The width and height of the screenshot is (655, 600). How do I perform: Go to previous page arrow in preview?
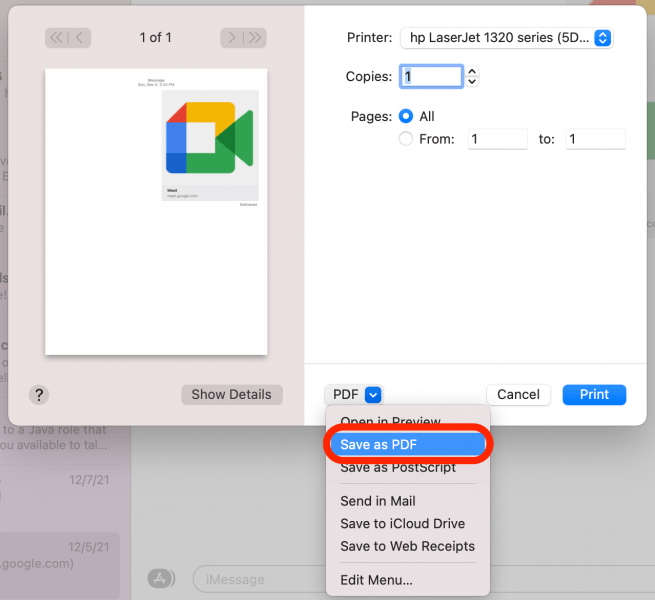(x=79, y=38)
